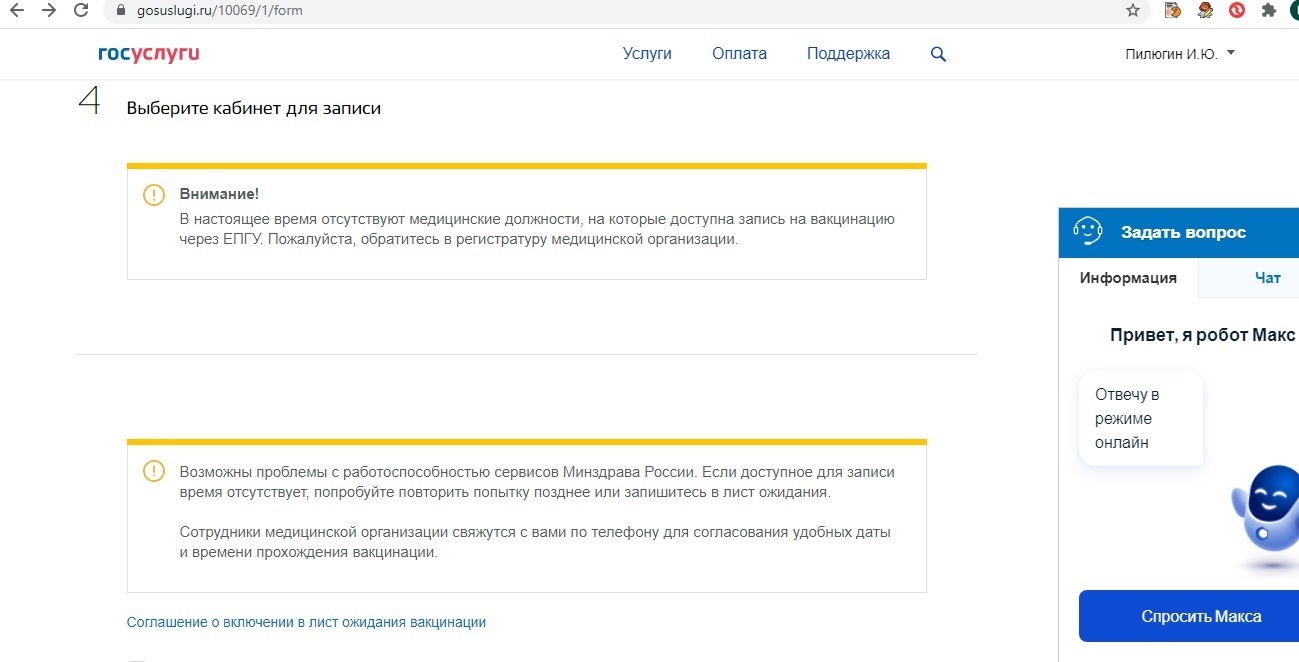The image size is (1299, 662).
Task: View site info via the padlock icon
Action: pyautogui.click(x=121, y=11)
